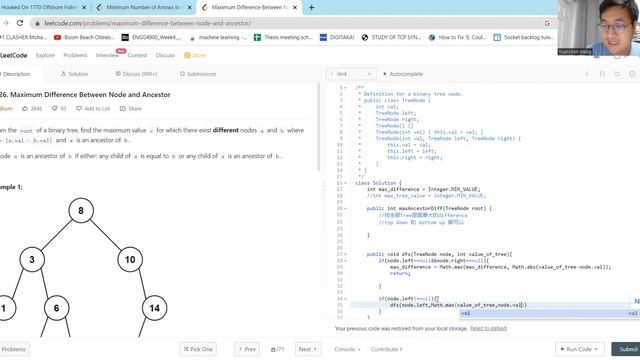Collapse the if block fold at line 28

345,260
